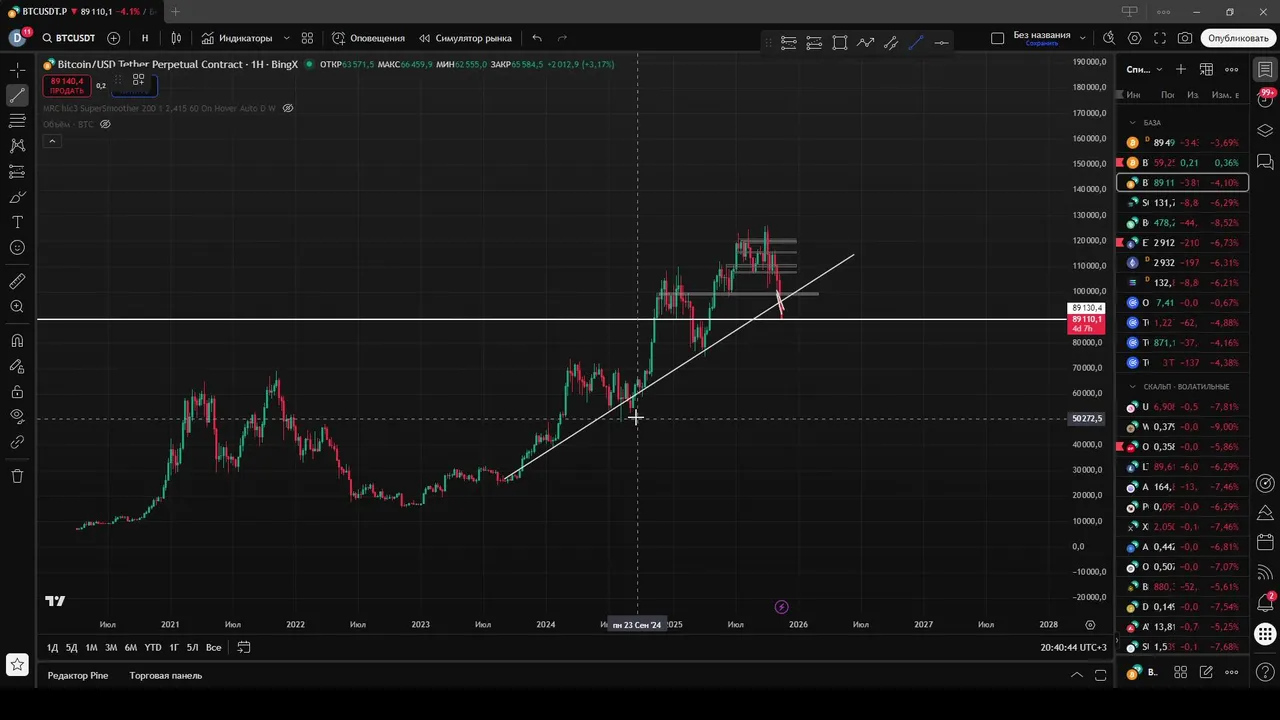1280x720 pixels.
Task: Collapse bottom panel with chevron up
Action: pos(1077,676)
